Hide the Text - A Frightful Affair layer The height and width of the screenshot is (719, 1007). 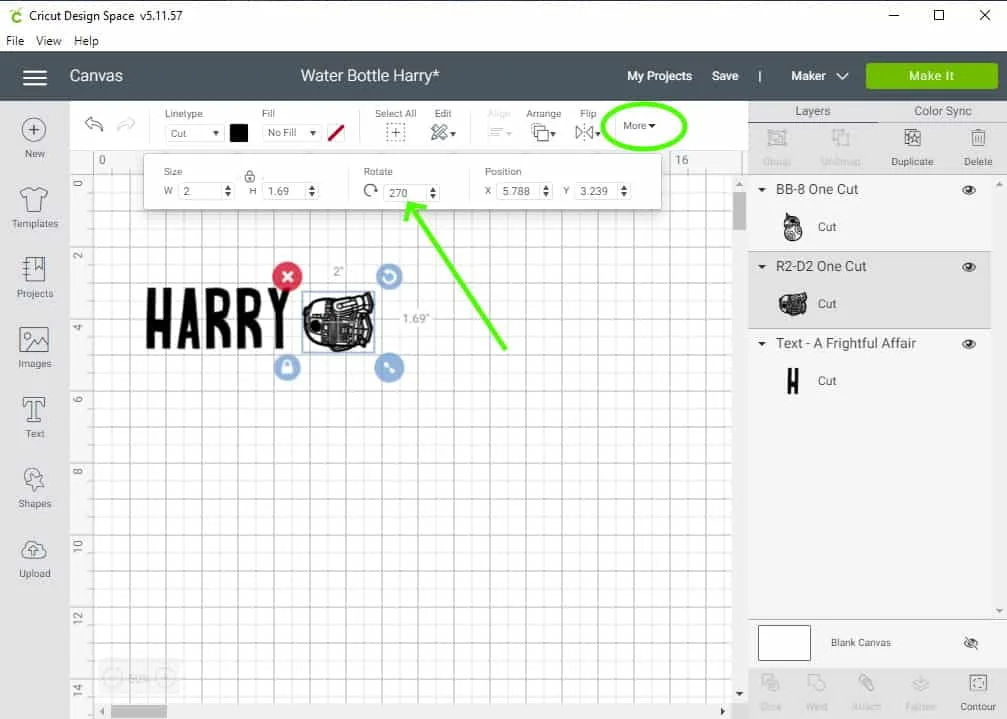968,344
